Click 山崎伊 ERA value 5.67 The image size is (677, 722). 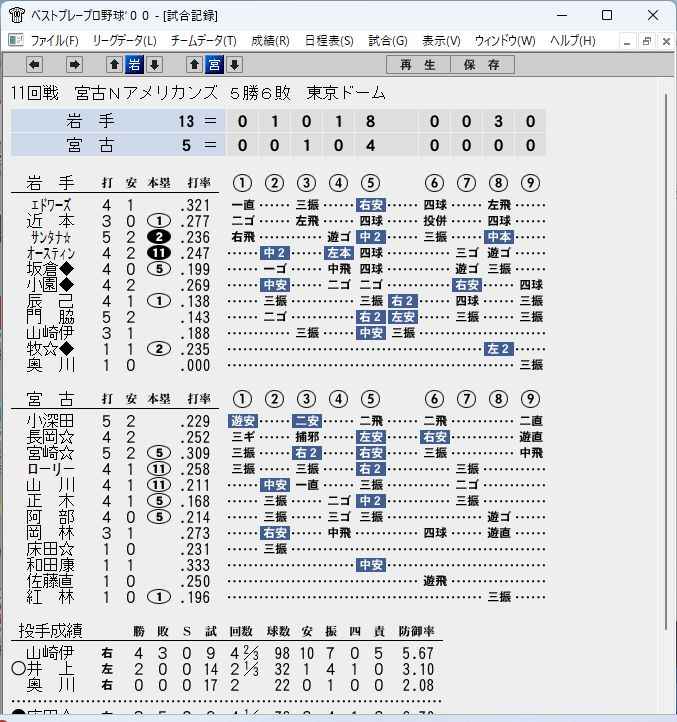(x=418, y=653)
